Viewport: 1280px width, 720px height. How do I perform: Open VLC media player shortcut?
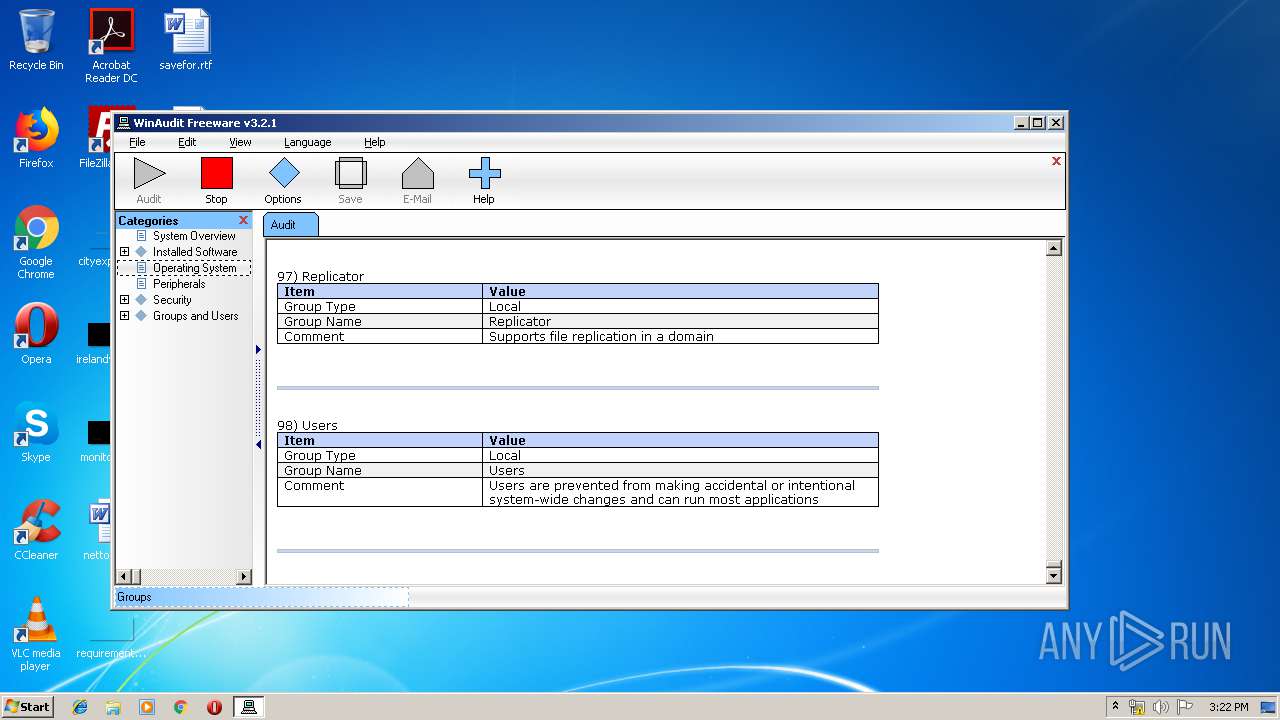[x=36, y=634]
